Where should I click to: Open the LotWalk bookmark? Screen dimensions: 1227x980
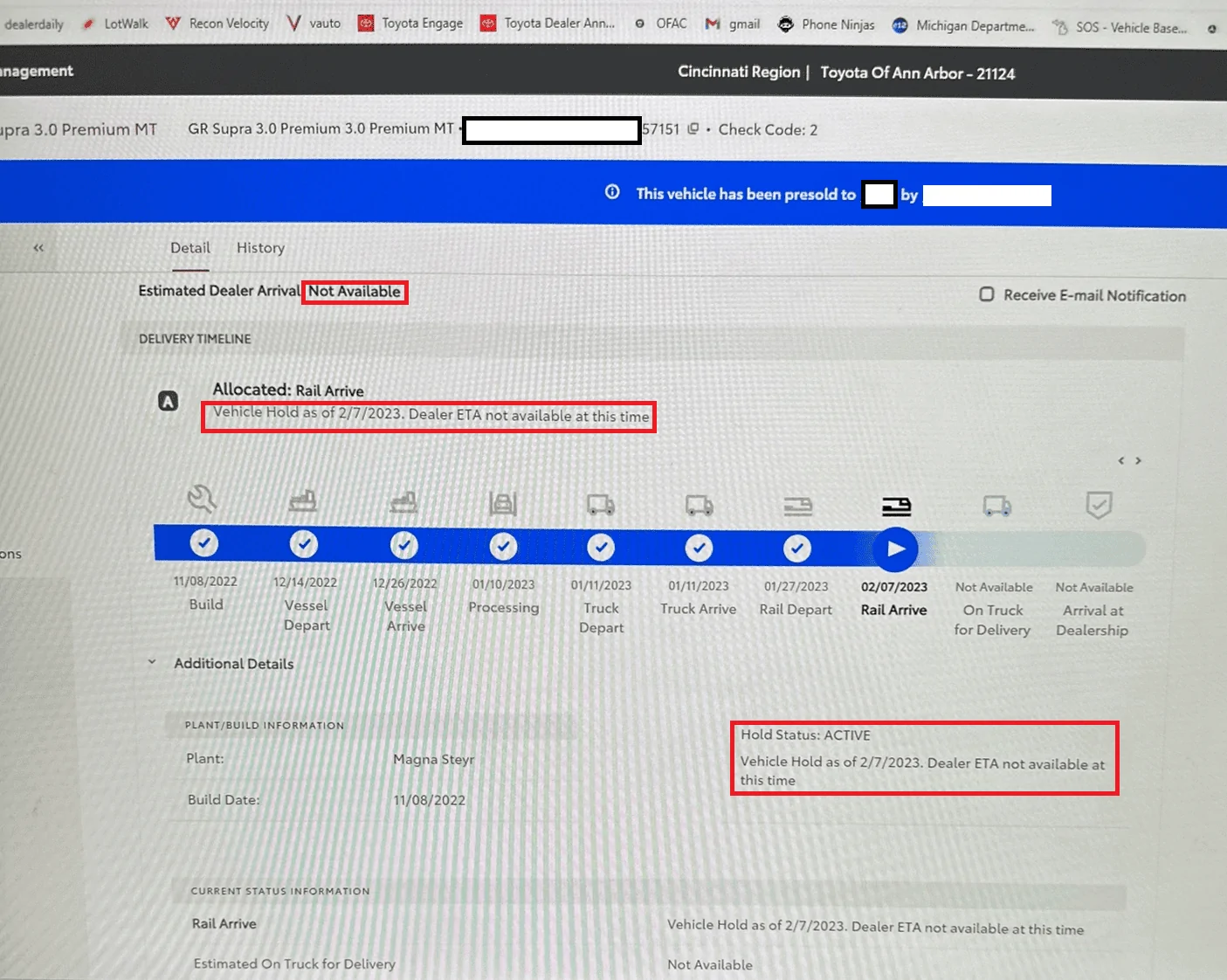(116, 24)
